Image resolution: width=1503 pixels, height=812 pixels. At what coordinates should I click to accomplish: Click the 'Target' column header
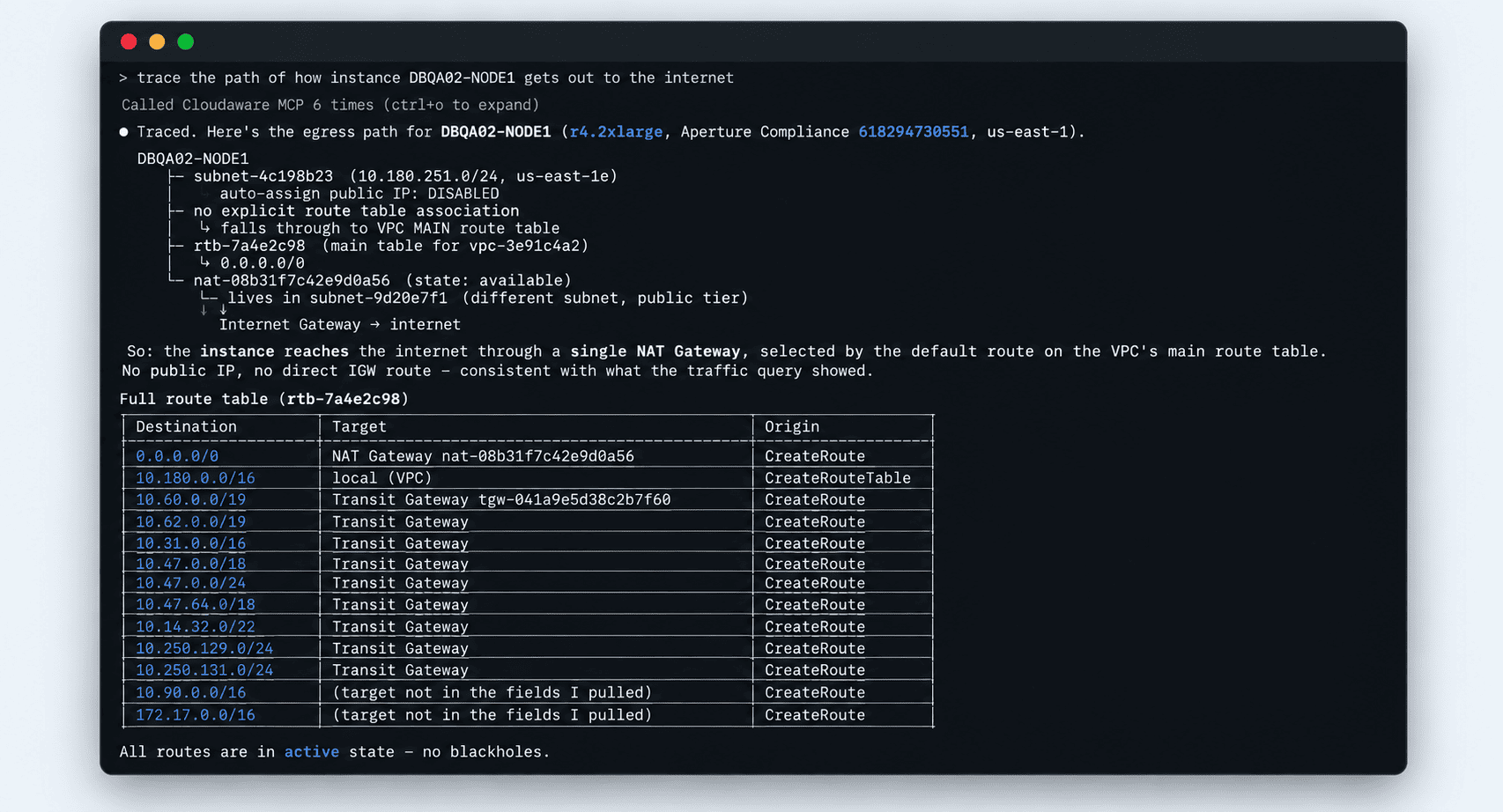359,426
